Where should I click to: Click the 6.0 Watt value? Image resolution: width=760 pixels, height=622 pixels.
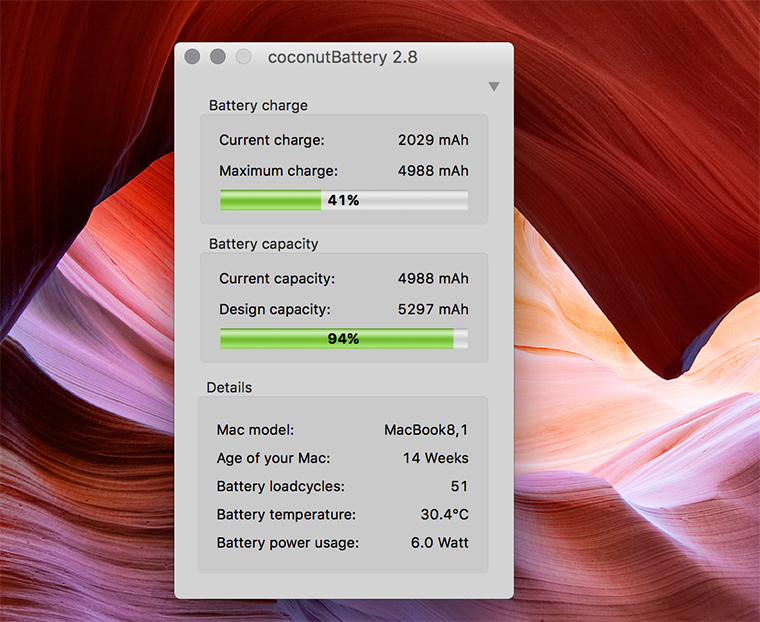click(x=440, y=542)
